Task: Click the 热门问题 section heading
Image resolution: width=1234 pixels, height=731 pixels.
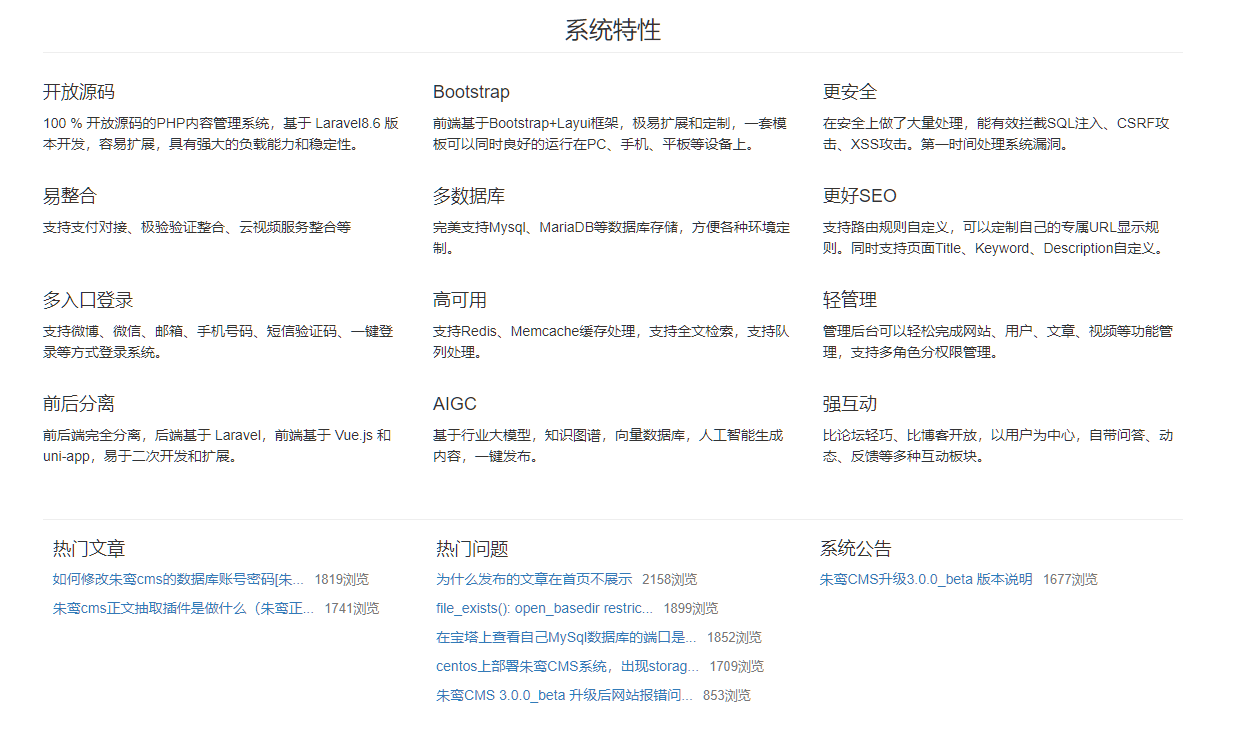Action: (x=472, y=549)
